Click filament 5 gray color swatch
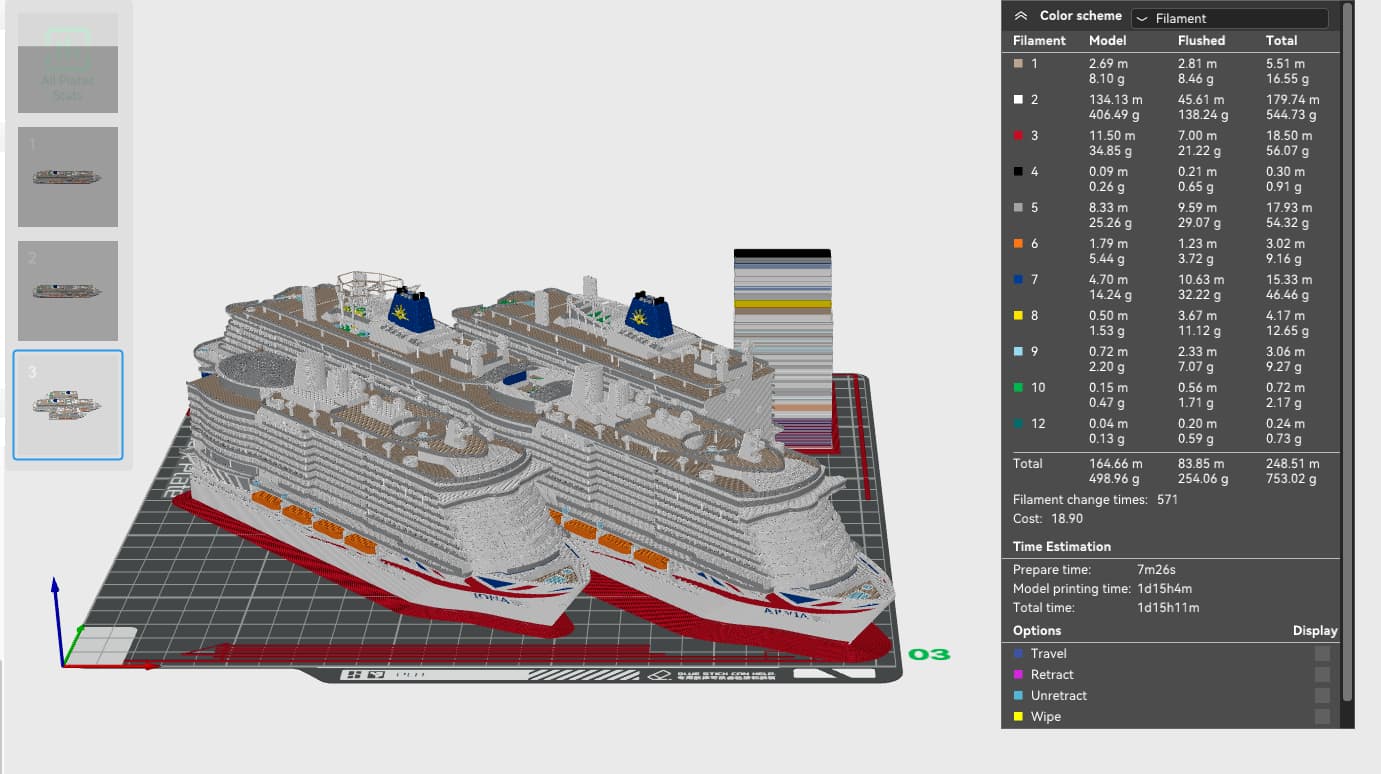This screenshot has width=1381, height=774. 1018,207
